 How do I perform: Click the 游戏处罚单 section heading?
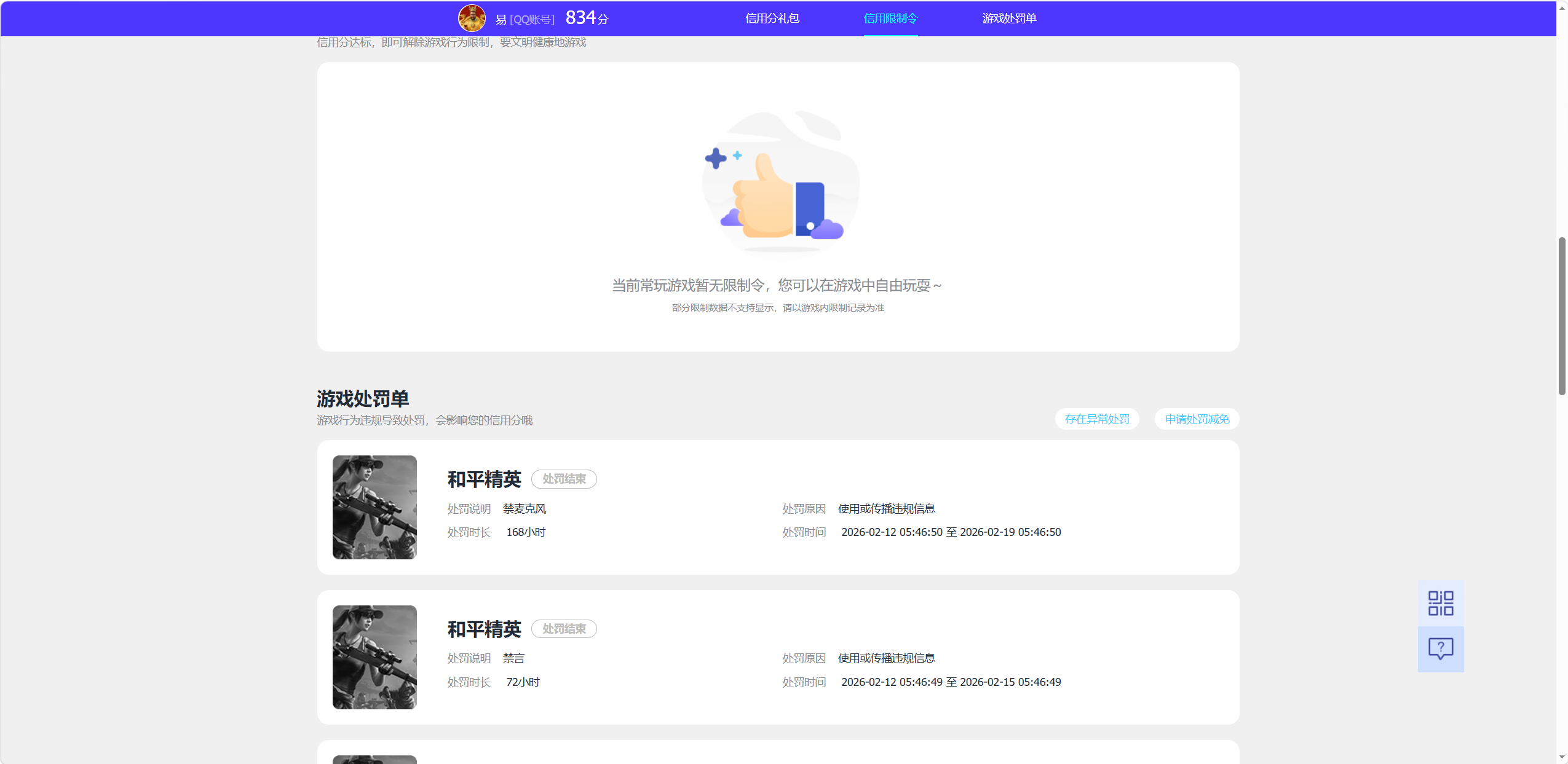(x=363, y=399)
